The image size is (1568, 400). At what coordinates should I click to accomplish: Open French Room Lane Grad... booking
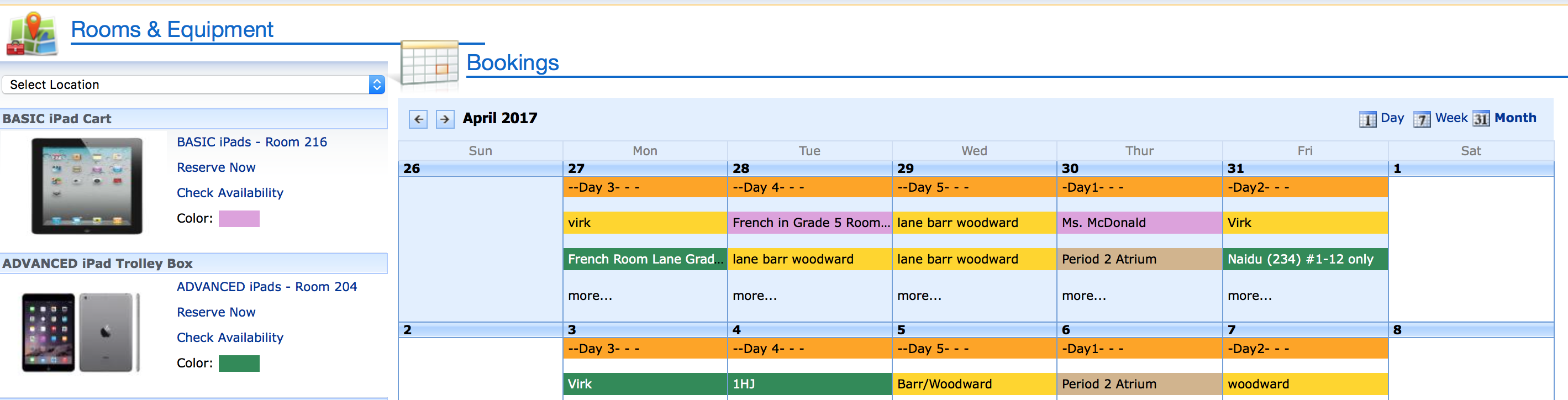(x=645, y=259)
